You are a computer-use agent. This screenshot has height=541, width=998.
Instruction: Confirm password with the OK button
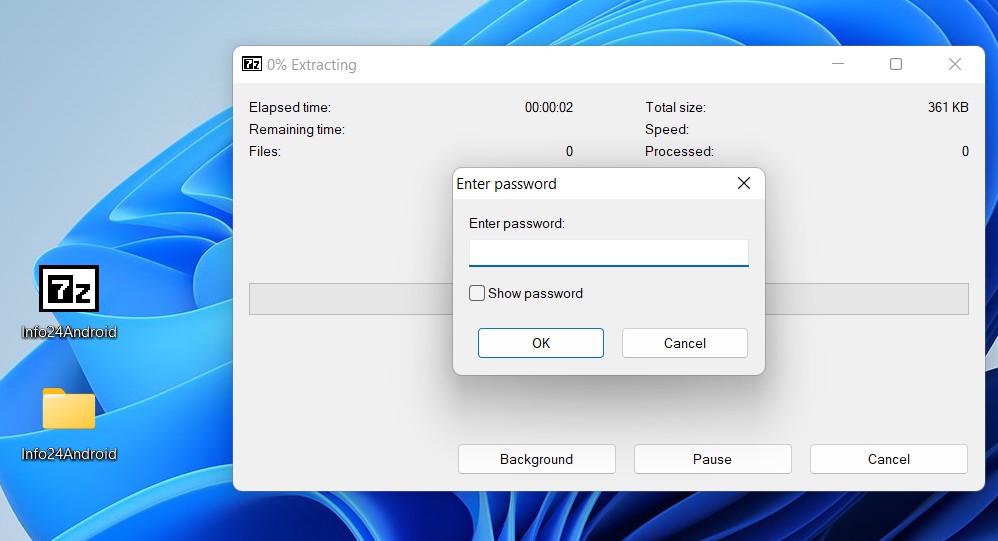click(x=540, y=343)
